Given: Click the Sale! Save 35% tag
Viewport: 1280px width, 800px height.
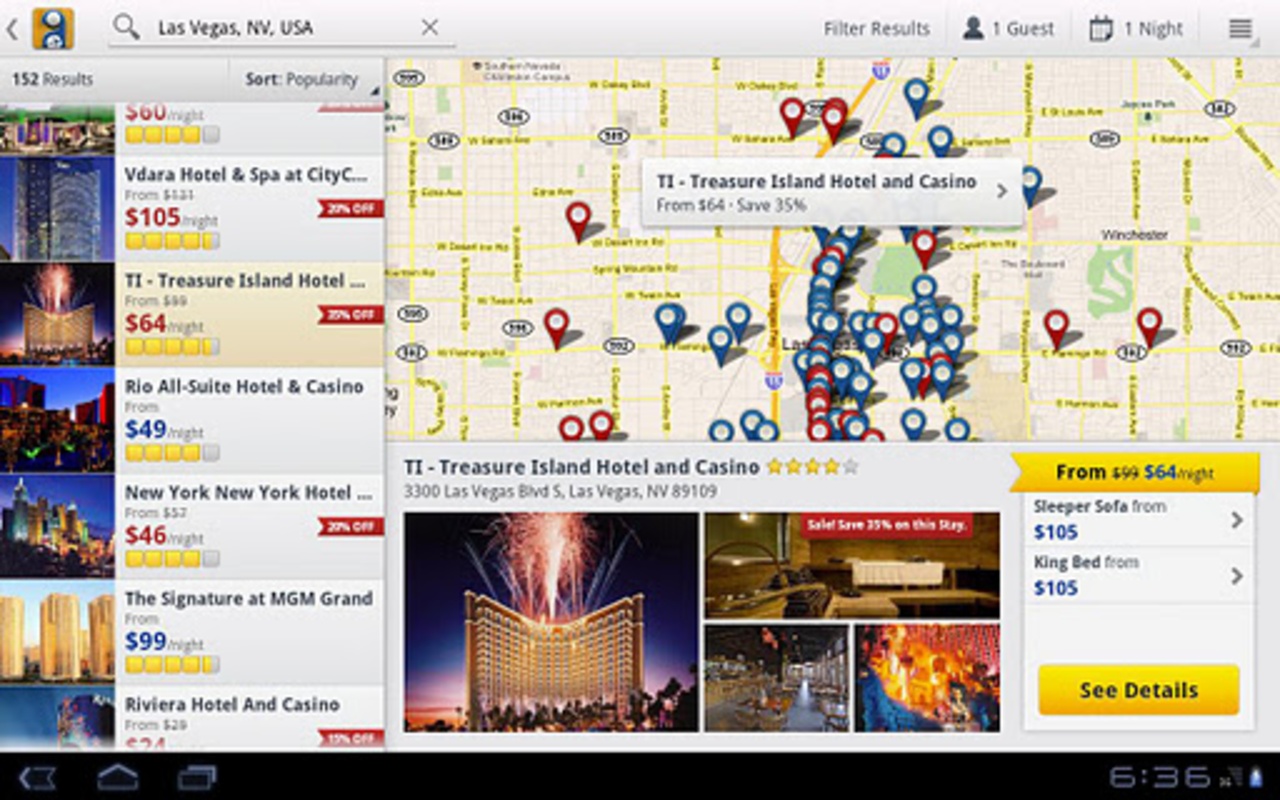Looking at the screenshot, I should point(886,525).
